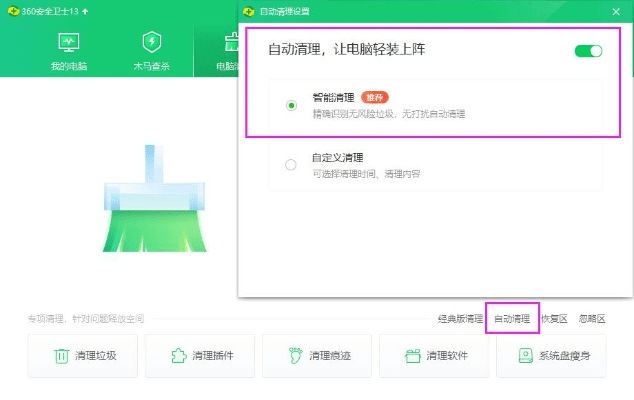Image resolution: width=634 pixels, height=400 pixels.
Task: Open the 恢复区 link
Action: pyautogui.click(x=554, y=319)
